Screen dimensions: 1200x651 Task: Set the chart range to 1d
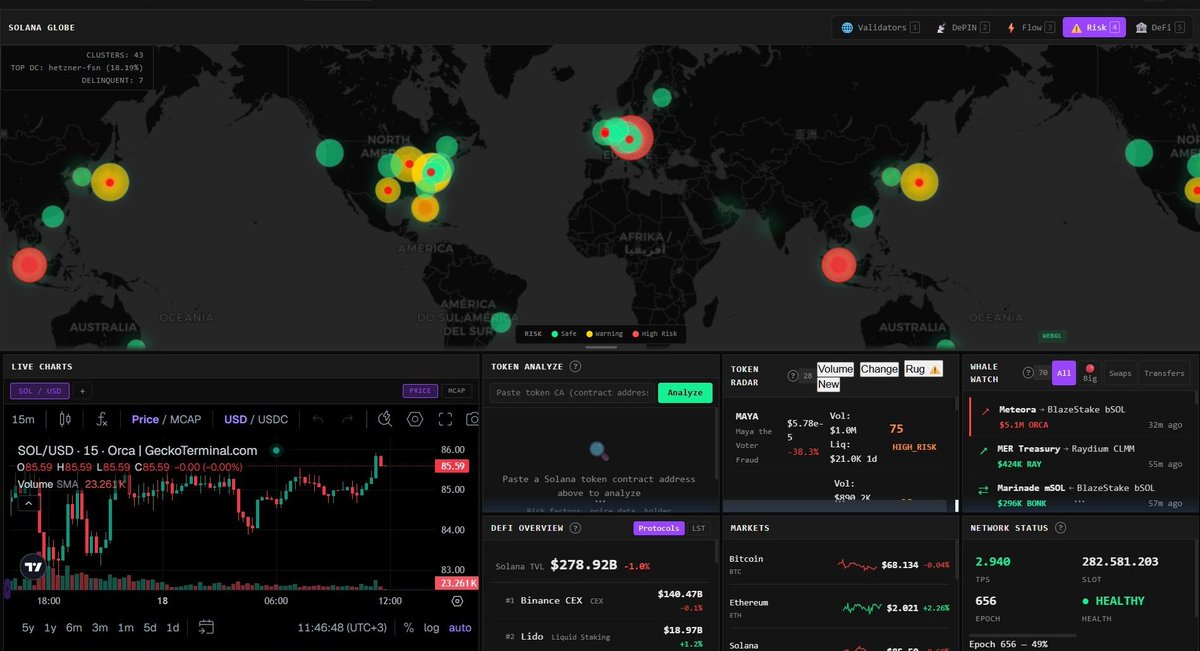tap(173, 628)
